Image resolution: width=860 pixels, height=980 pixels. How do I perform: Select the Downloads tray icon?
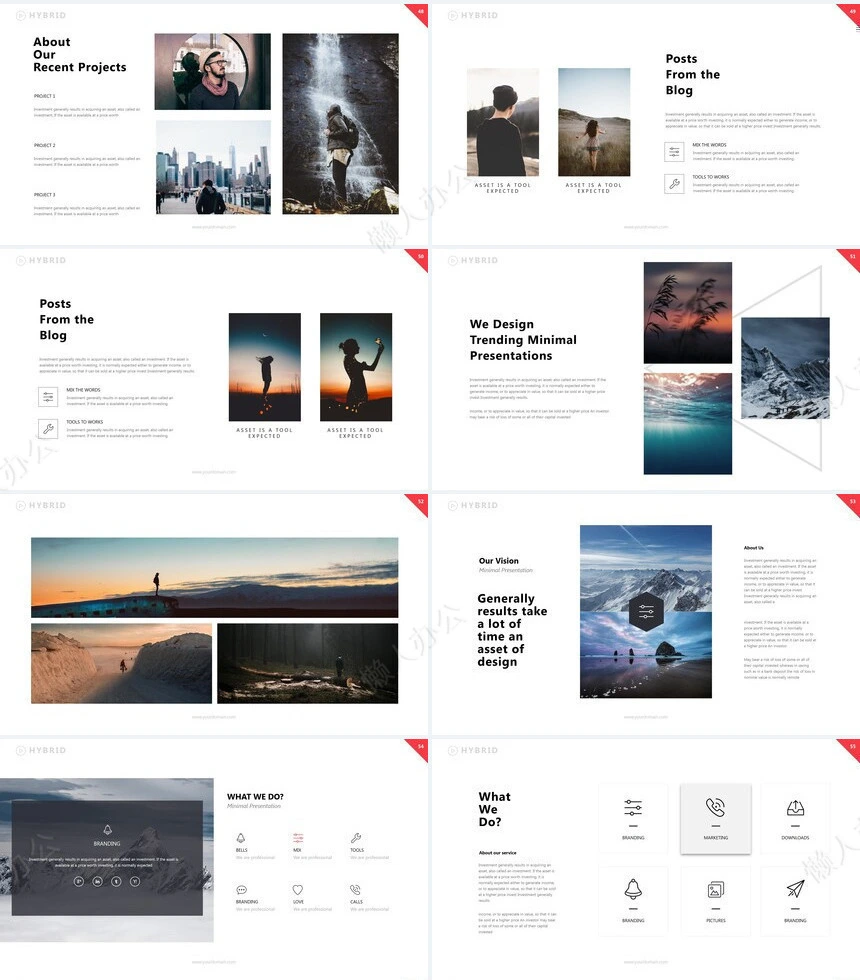coord(795,808)
